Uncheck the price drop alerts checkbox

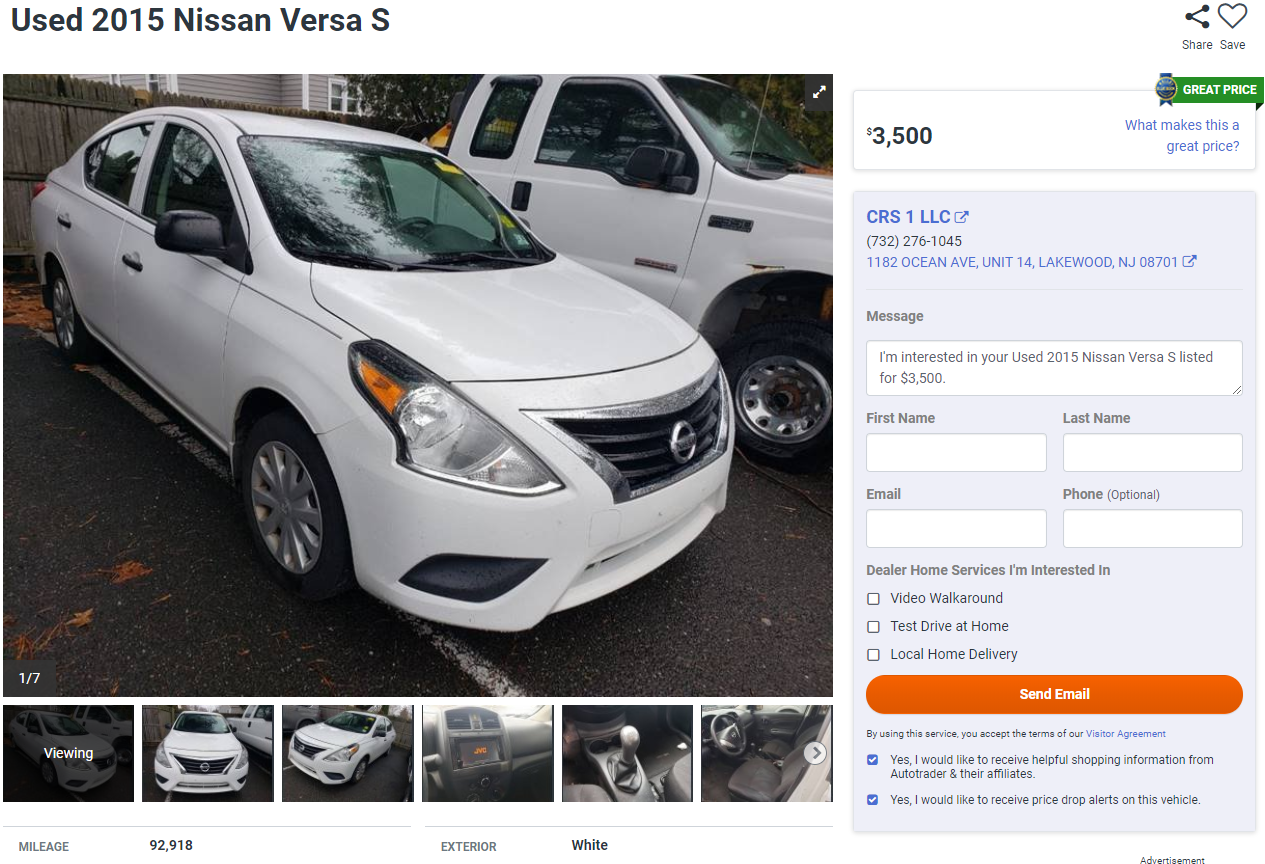coord(873,800)
